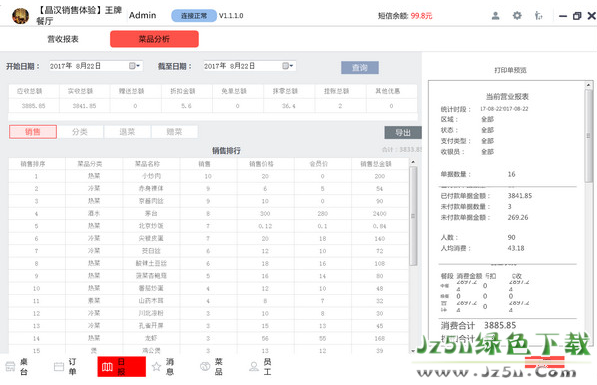
Task: Click the 消费合计 3885.85 line
Action: tap(478, 326)
